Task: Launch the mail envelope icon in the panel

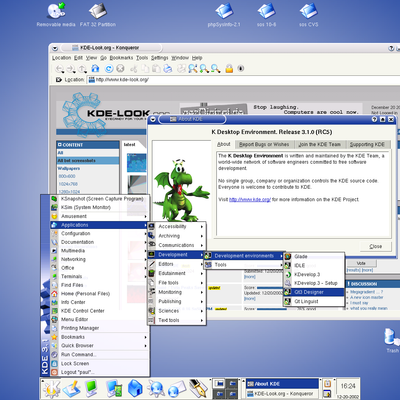Action: (177, 389)
